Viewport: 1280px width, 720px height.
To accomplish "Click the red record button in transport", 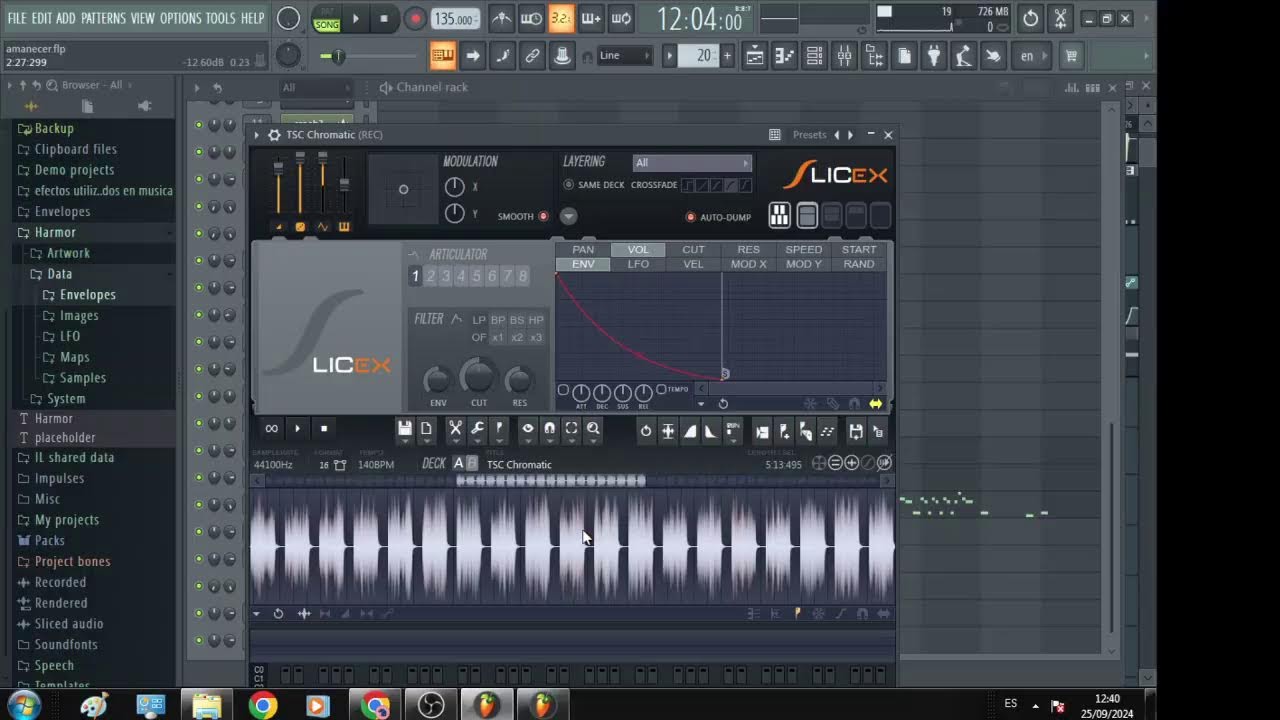I will pyautogui.click(x=415, y=18).
